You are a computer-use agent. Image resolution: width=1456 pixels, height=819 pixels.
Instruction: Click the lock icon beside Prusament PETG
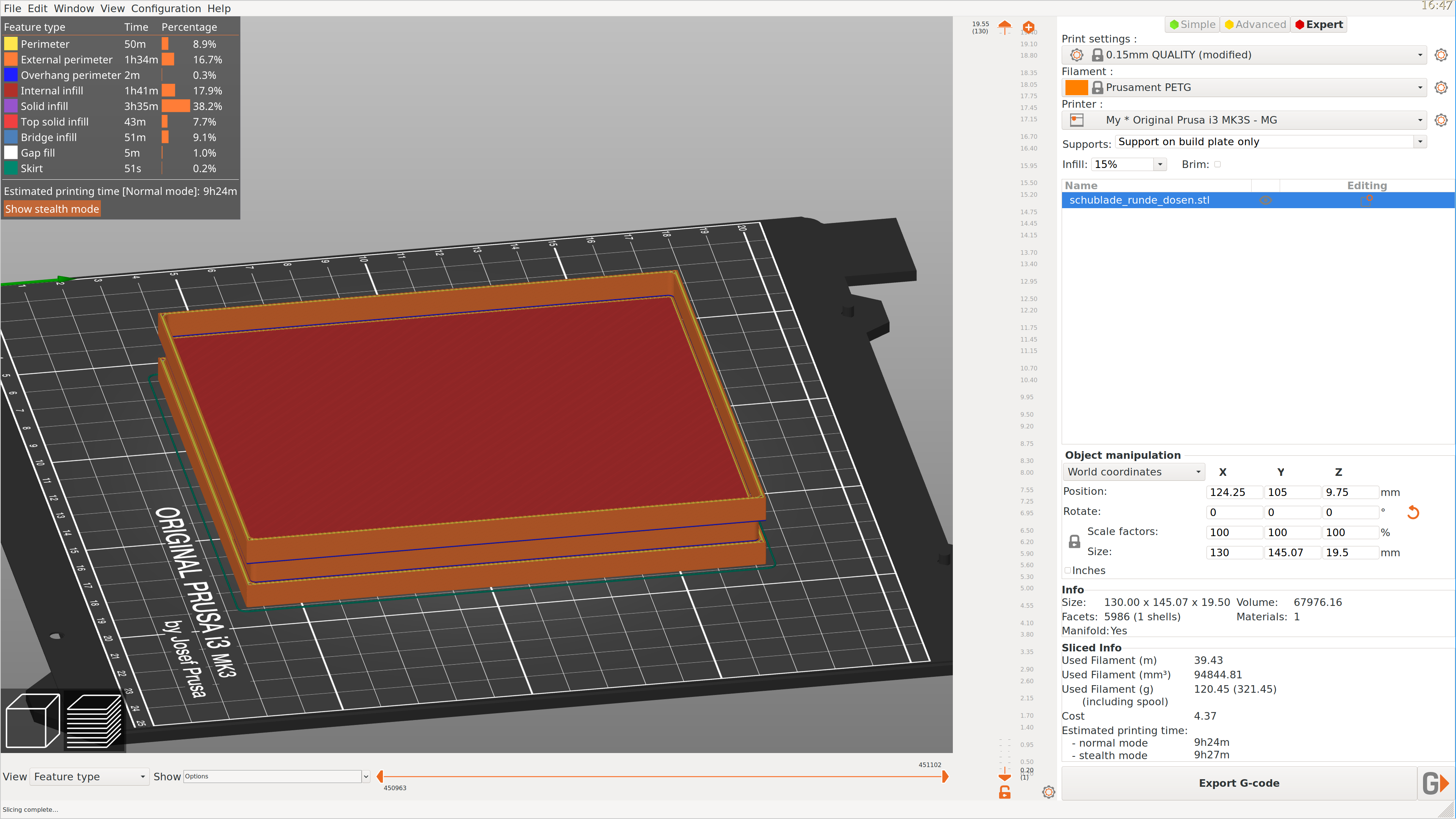point(1097,88)
